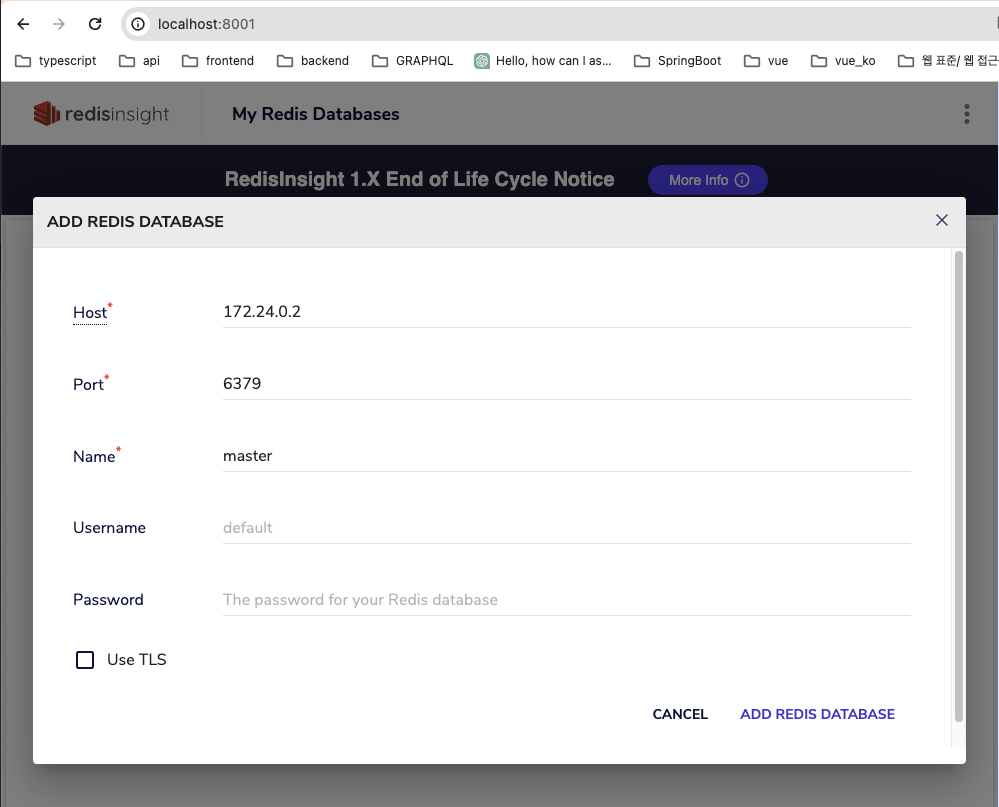Reload the page
This screenshot has height=807, width=999.
click(95, 22)
